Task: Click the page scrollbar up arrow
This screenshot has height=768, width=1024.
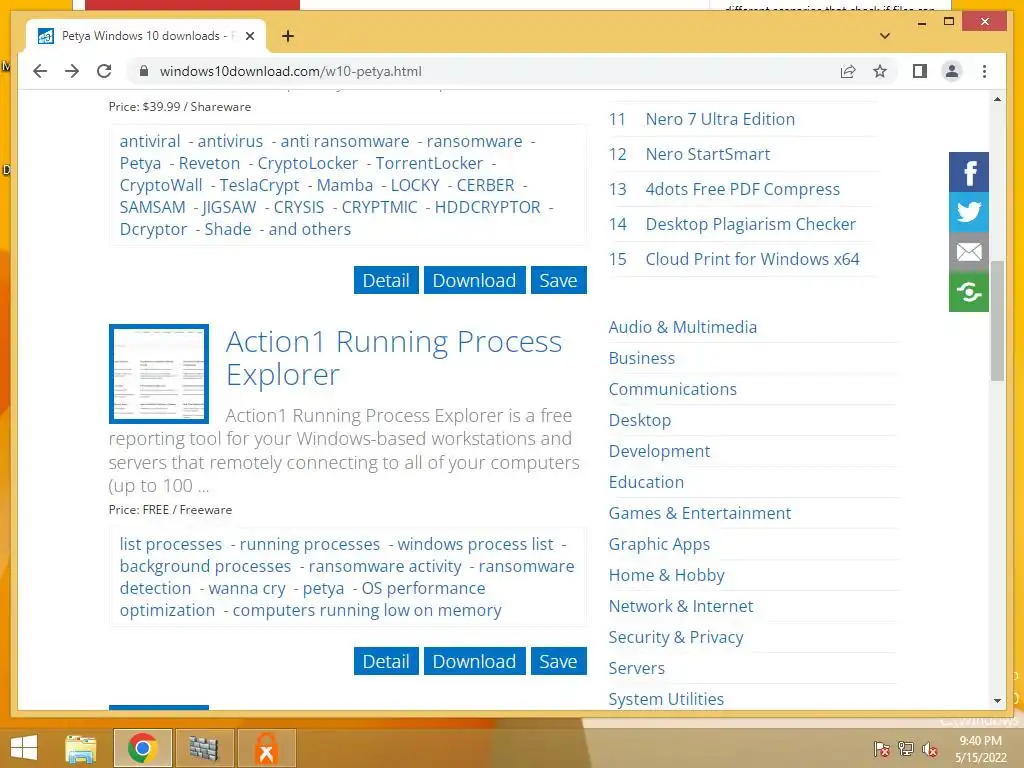Action: (997, 99)
